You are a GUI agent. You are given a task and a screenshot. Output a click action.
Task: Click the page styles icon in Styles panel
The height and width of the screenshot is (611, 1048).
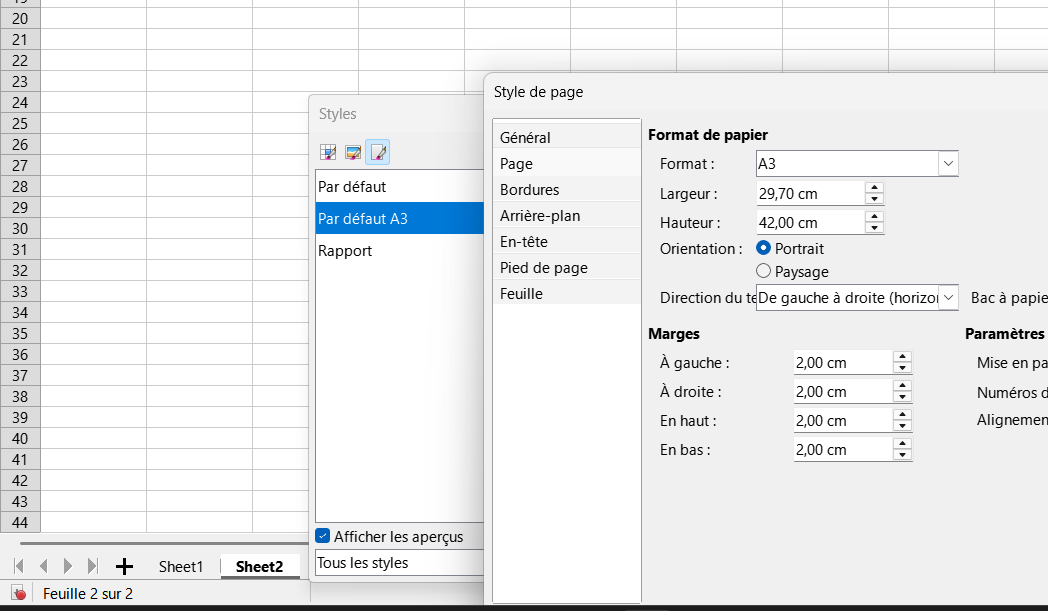click(x=378, y=152)
